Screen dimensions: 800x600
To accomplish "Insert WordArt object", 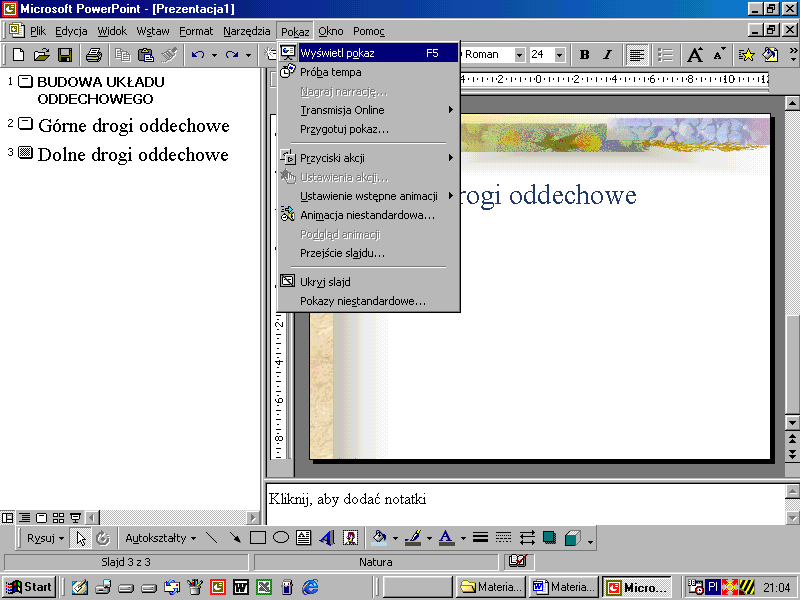I will coord(327,538).
